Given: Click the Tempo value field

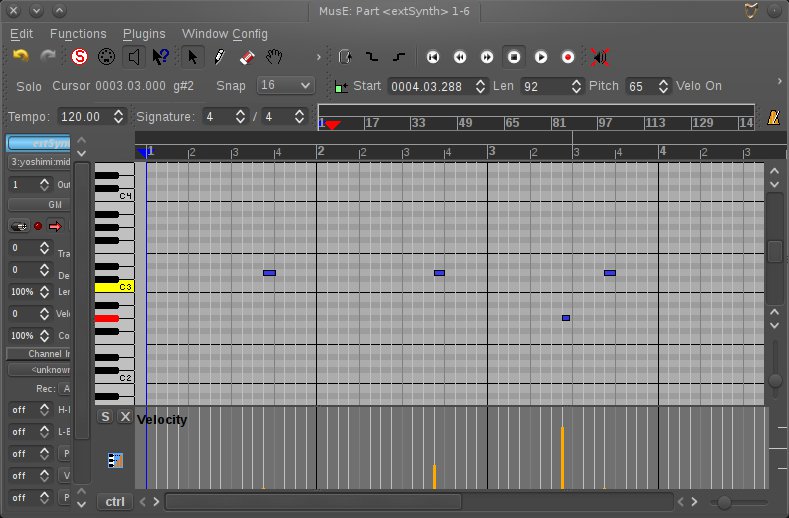Looking at the screenshot, I should coord(84,117).
